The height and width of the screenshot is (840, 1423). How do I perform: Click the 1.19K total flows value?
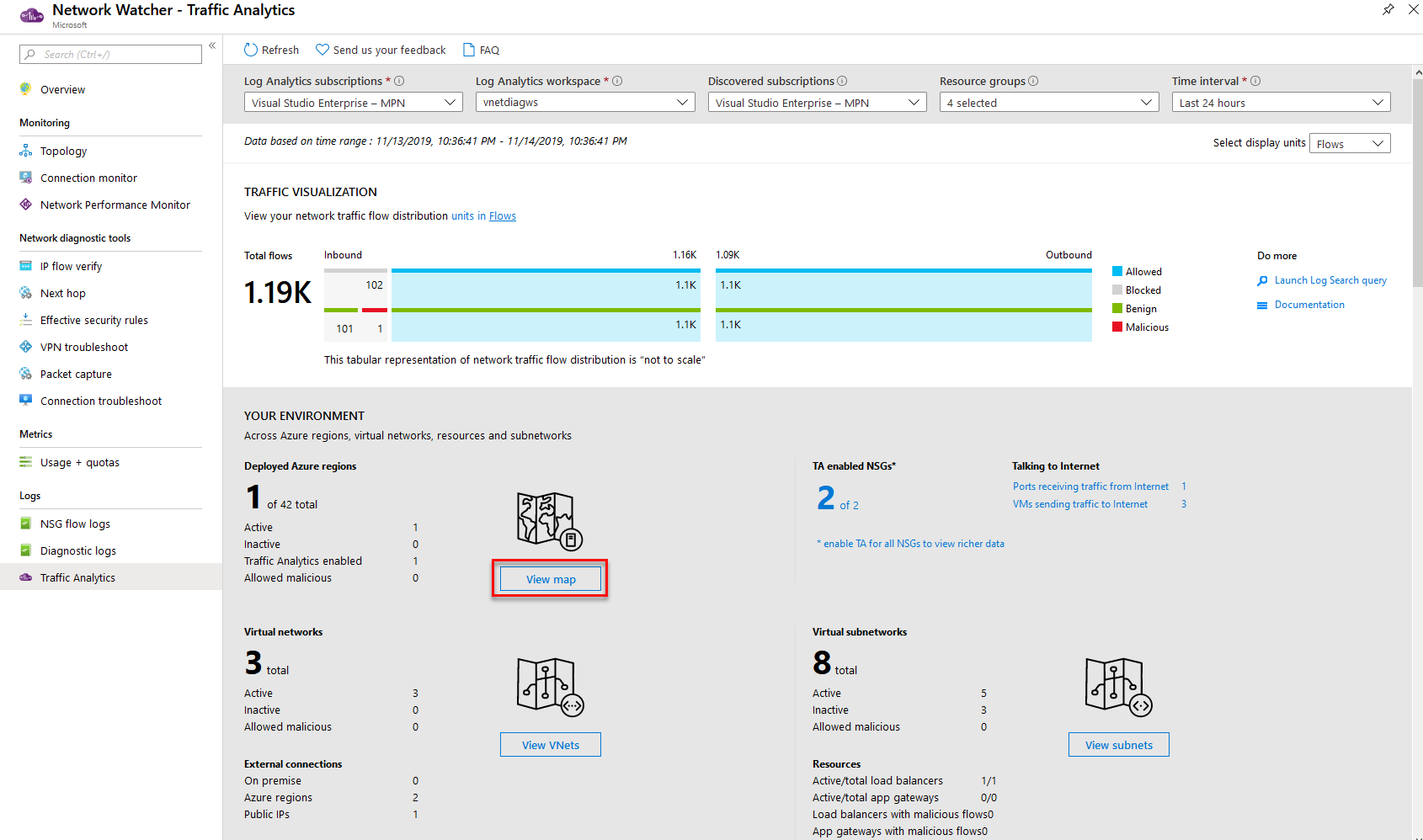click(278, 292)
